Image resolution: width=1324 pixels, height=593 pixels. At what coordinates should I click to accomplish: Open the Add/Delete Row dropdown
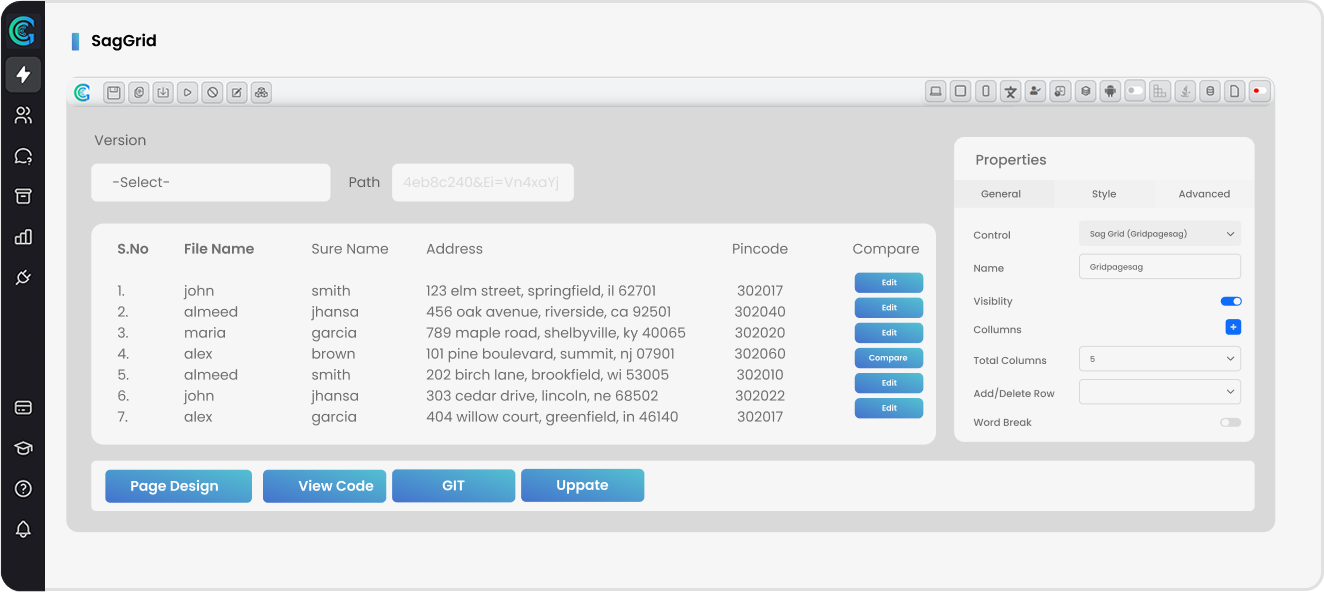(1159, 391)
